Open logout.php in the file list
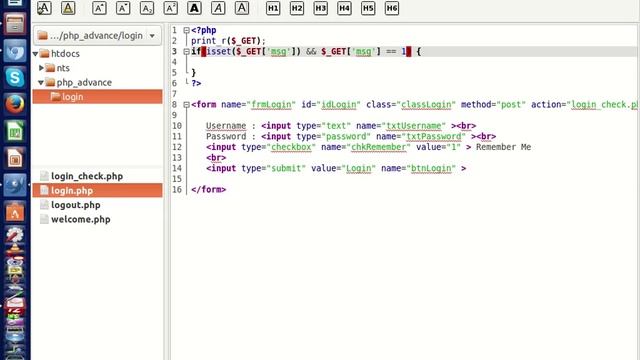640x360 pixels. coord(76,205)
